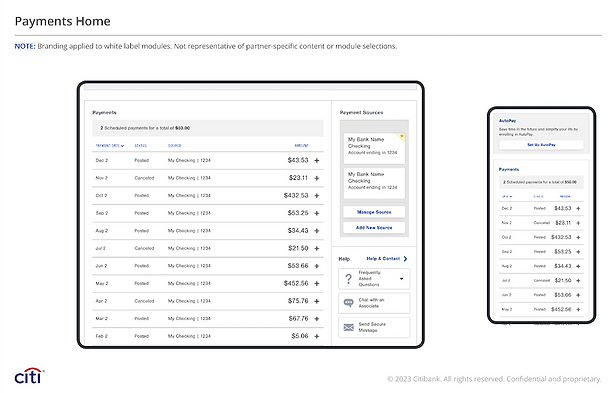Click plus icon beside $43.53 in mobile view
Screen dimensions: 616x393
[x=578, y=209]
